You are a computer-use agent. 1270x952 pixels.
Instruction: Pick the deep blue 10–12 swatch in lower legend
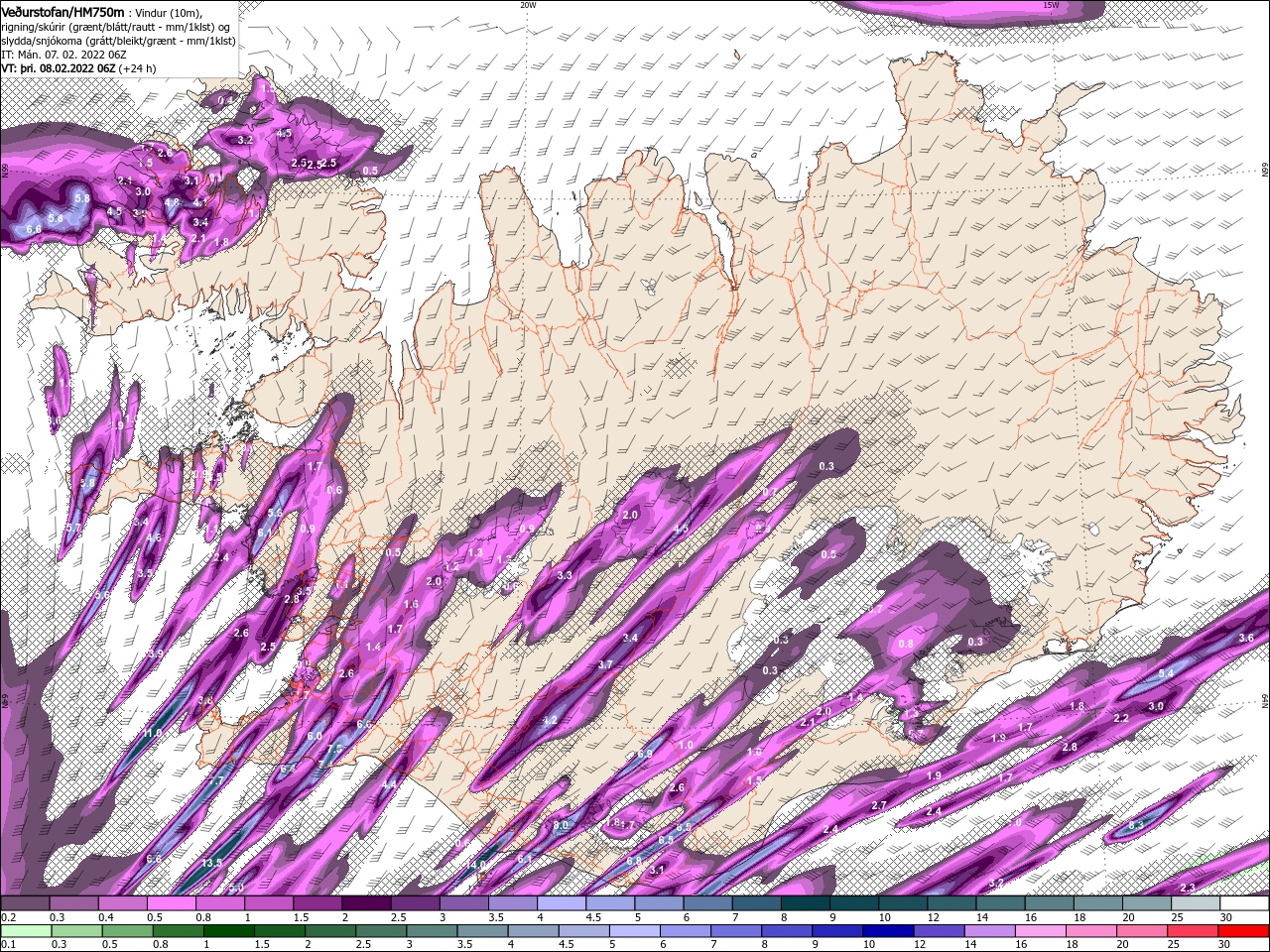[x=888, y=931]
